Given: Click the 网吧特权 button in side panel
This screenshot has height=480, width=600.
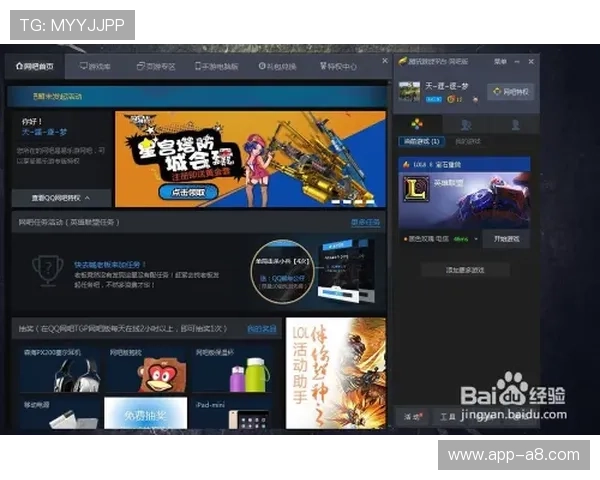Looking at the screenshot, I should (x=510, y=92).
